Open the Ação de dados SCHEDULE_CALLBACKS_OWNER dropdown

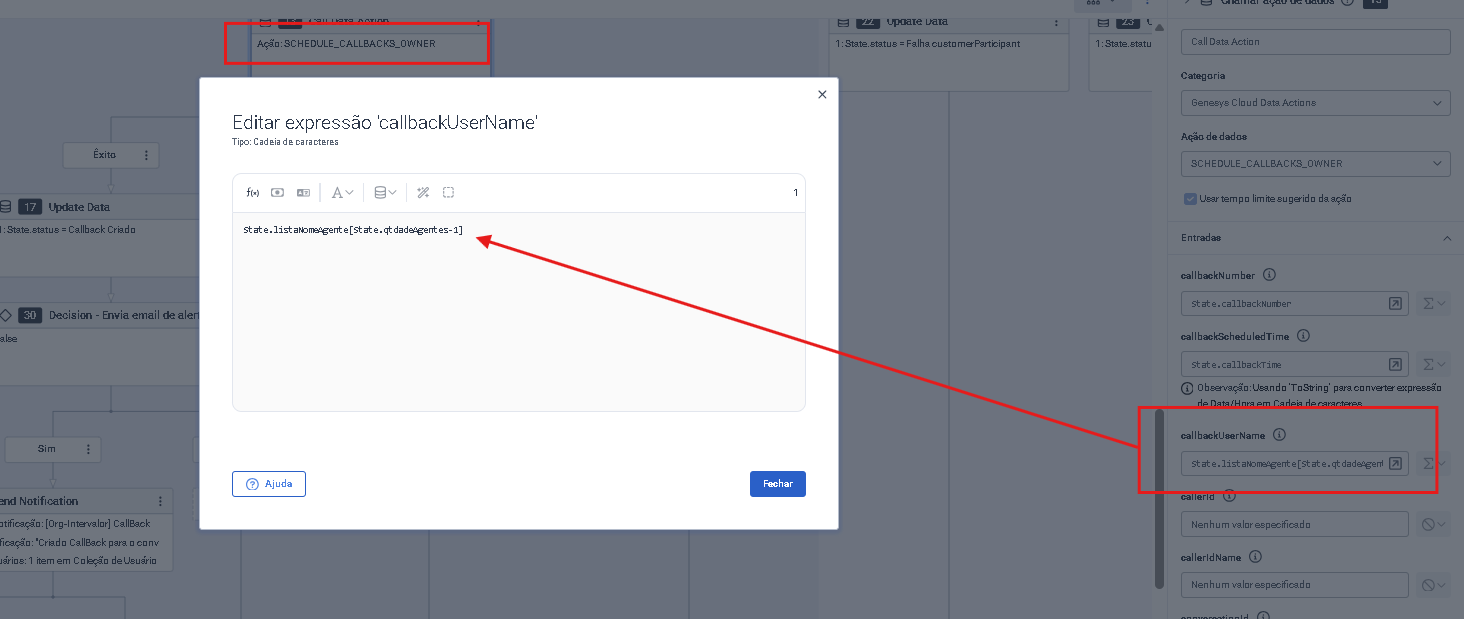[x=1315, y=164]
